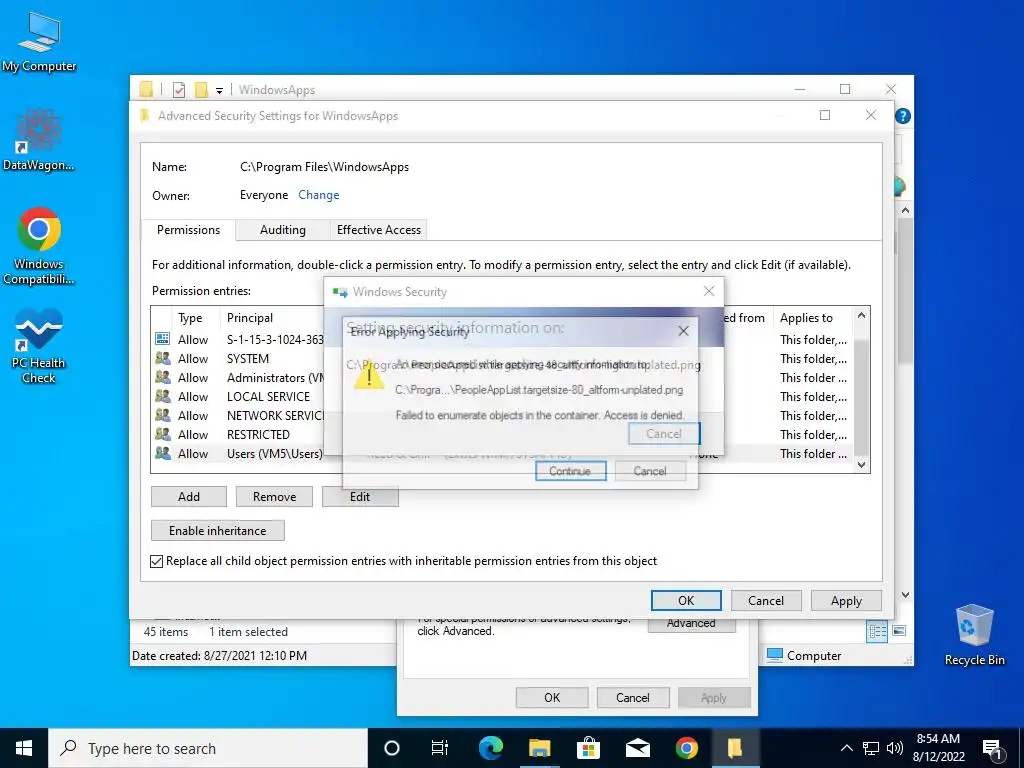Sort by the Type column header

190,318
